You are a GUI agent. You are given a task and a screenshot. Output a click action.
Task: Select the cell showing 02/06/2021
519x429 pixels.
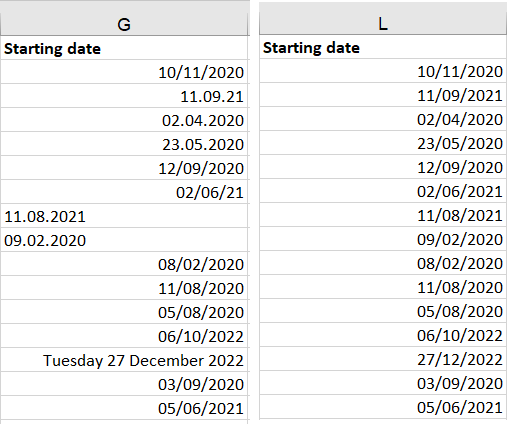coord(383,191)
